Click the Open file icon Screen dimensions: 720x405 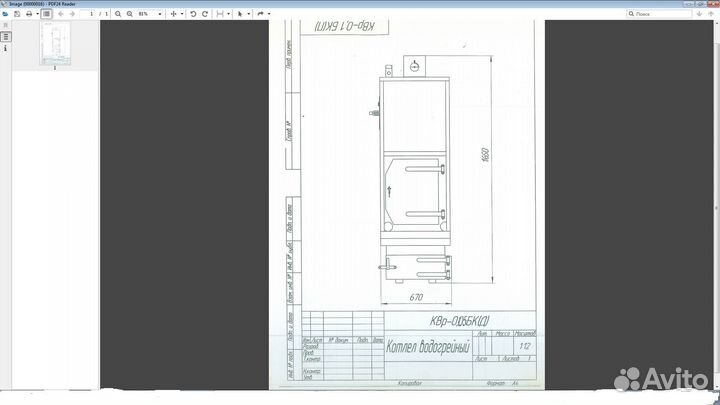pos(5,14)
